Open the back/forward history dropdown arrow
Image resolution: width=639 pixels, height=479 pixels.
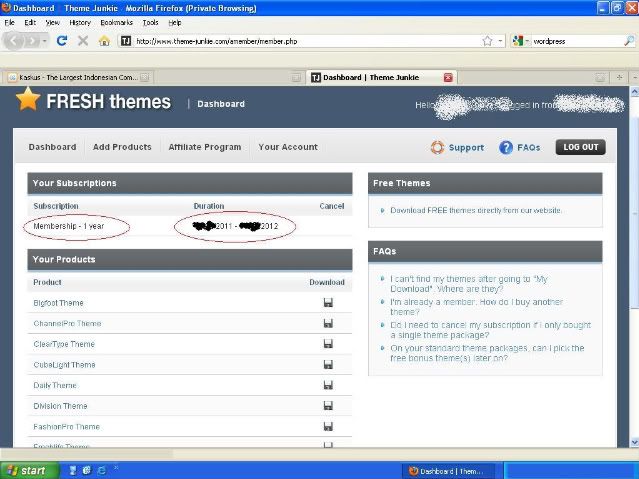pos(44,41)
